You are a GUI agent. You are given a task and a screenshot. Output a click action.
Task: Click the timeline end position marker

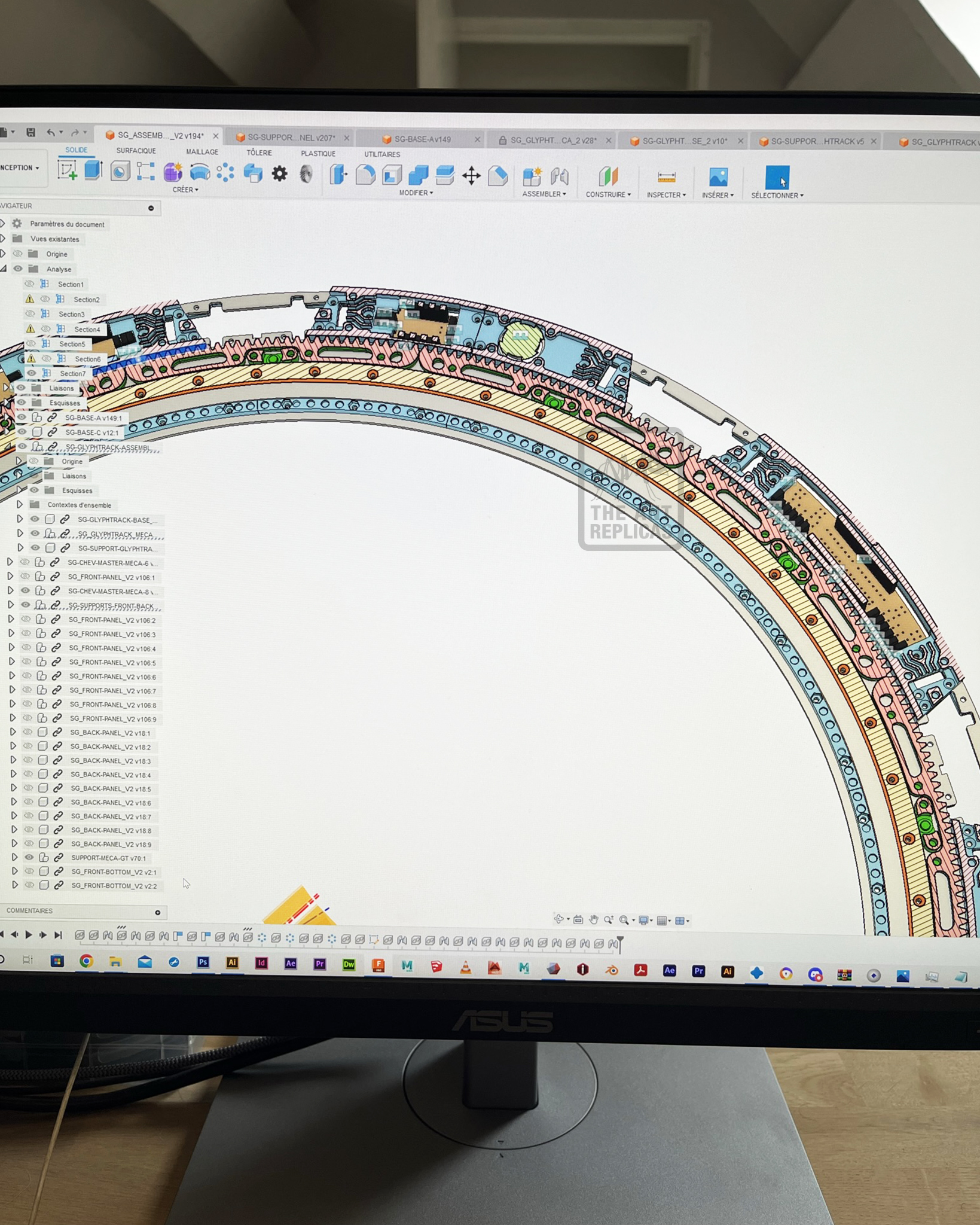click(620, 944)
